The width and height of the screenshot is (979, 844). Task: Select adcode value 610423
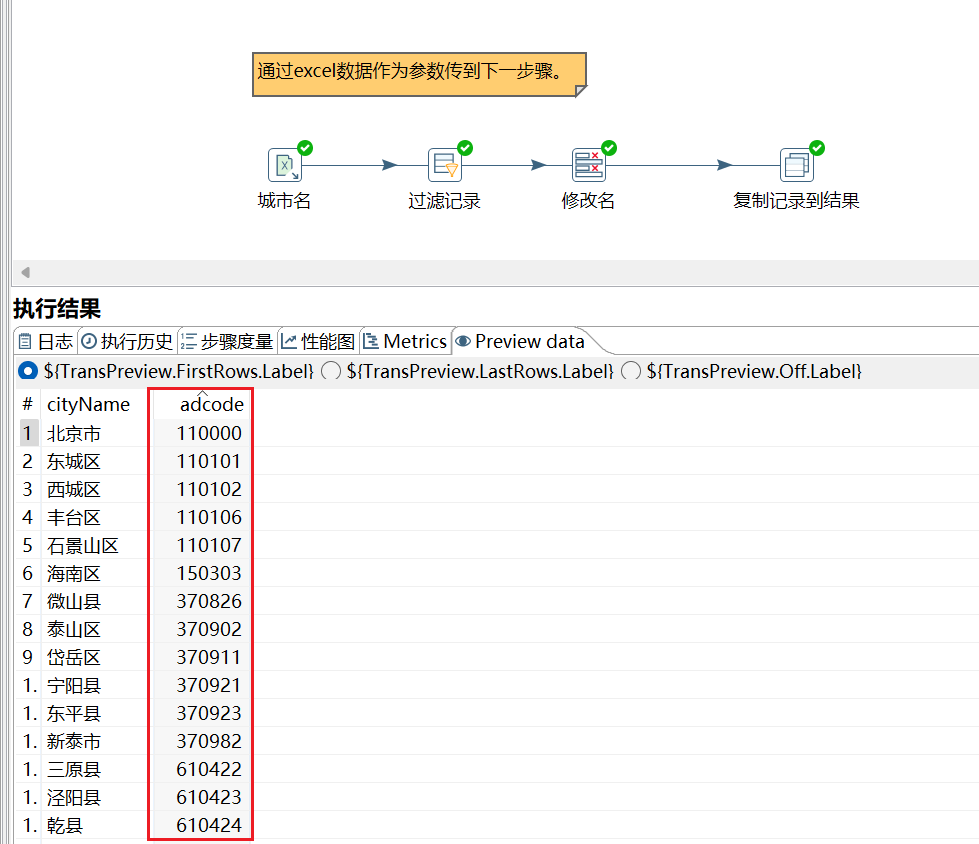click(x=209, y=798)
